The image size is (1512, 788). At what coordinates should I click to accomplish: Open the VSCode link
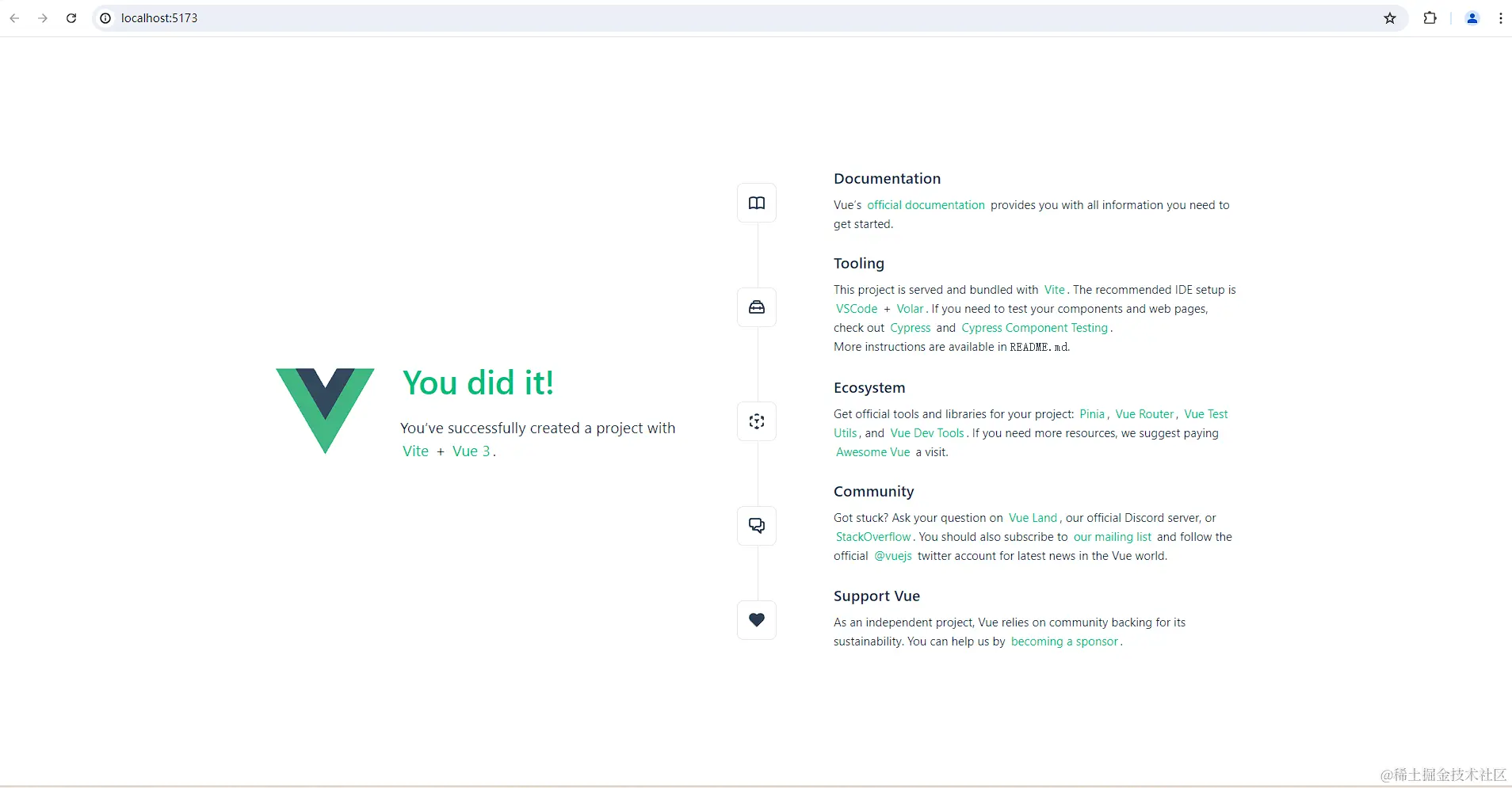(x=857, y=309)
